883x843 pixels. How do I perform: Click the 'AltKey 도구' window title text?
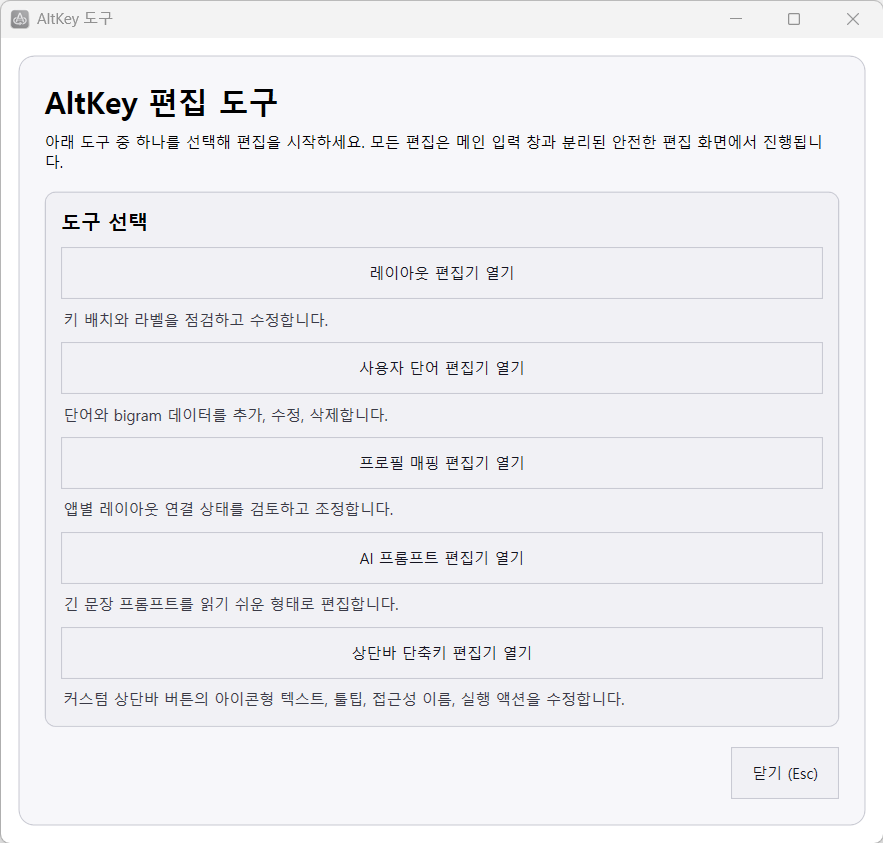tap(75, 19)
